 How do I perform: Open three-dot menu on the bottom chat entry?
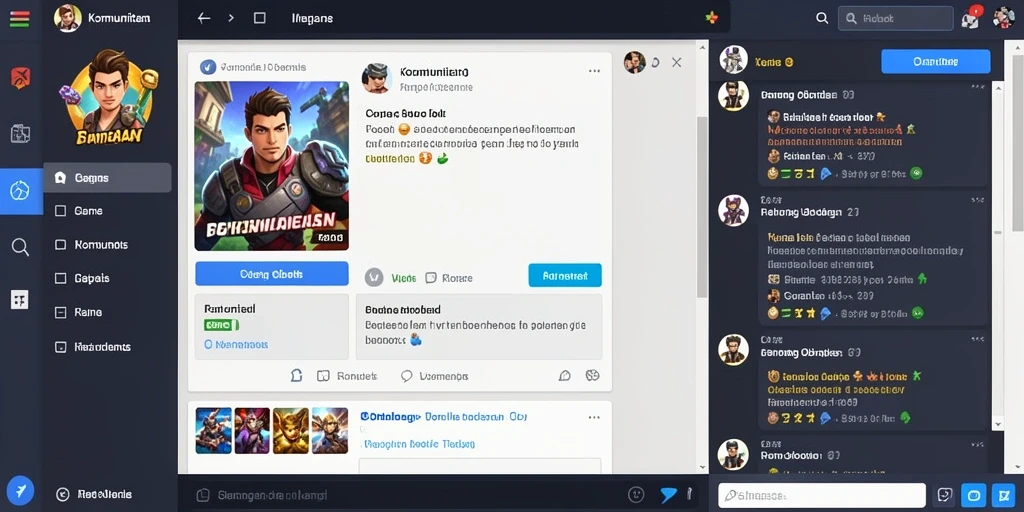point(978,443)
